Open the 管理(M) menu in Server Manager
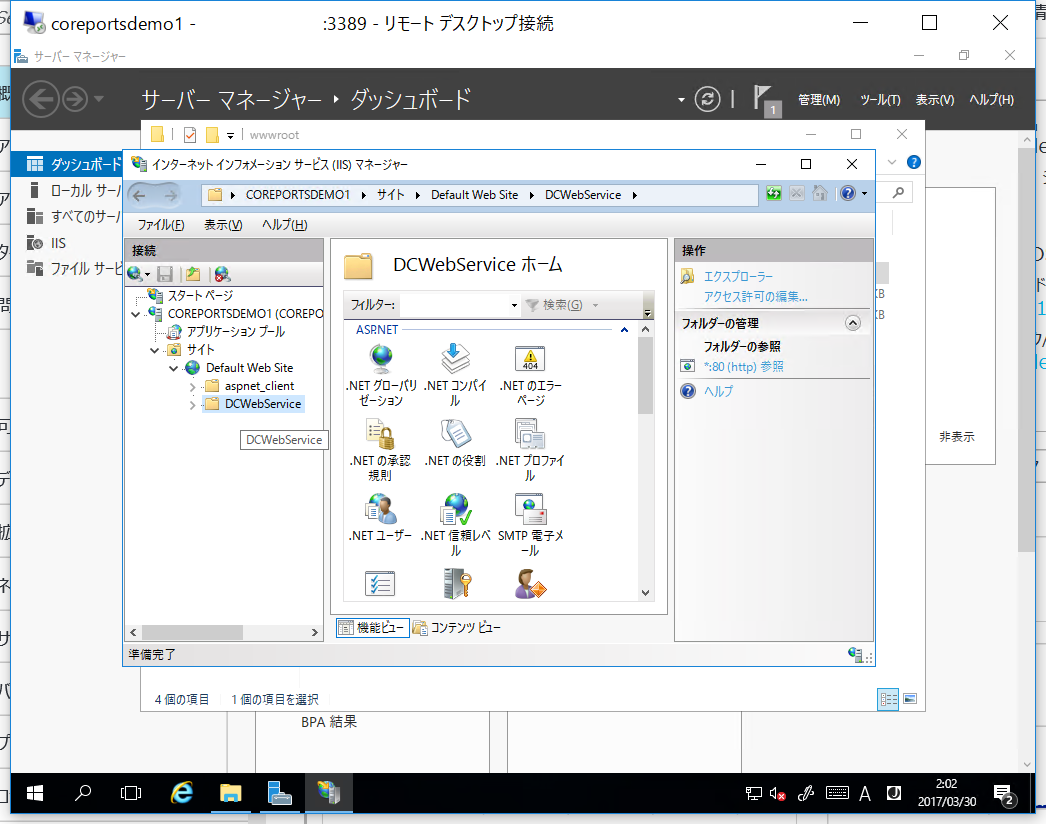 click(x=819, y=99)
